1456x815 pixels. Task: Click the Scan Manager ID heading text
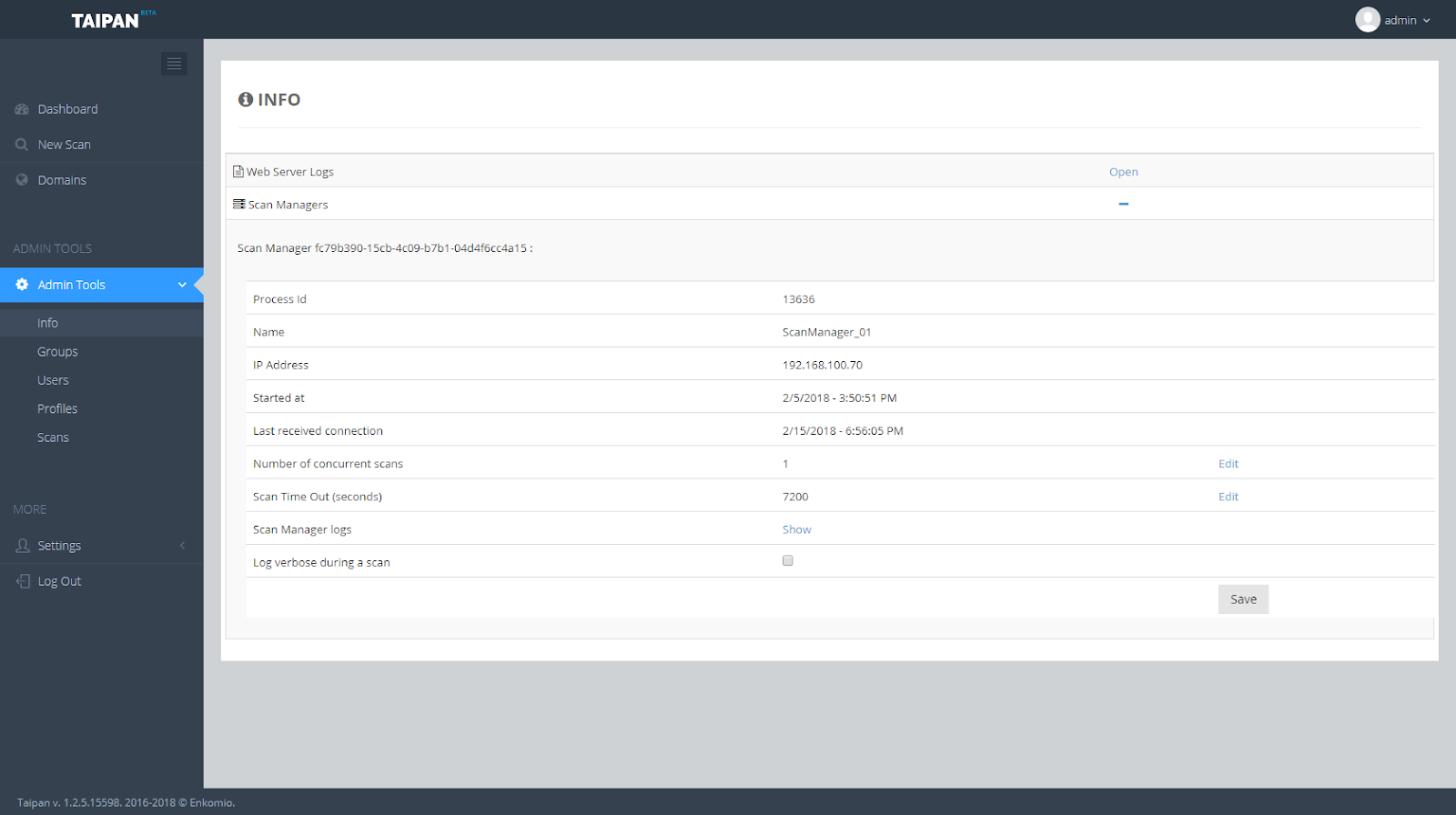point(385,247)
